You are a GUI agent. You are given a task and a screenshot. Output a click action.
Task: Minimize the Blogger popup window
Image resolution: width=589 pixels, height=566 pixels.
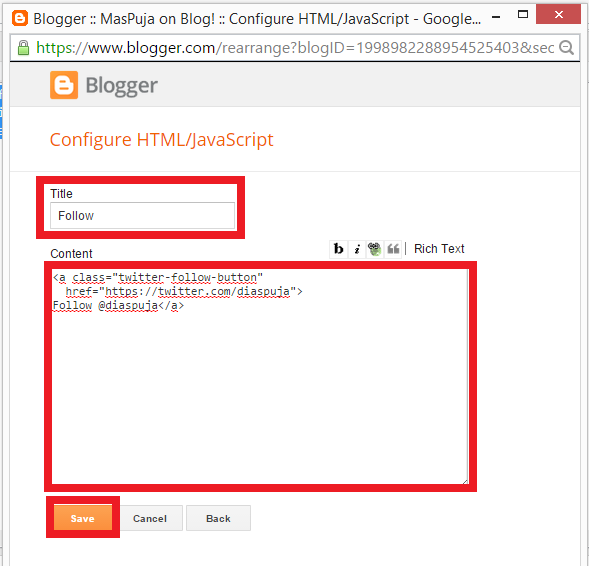pos(496,17)
